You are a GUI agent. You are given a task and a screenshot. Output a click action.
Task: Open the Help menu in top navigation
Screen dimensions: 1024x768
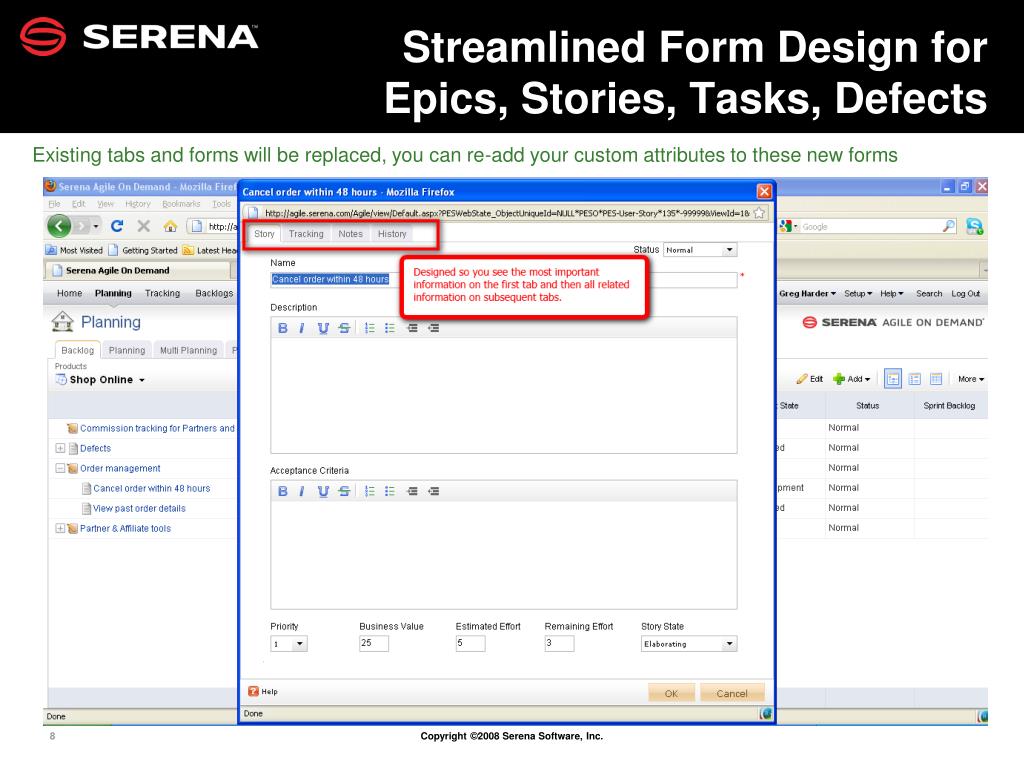(x=891, y=294)
